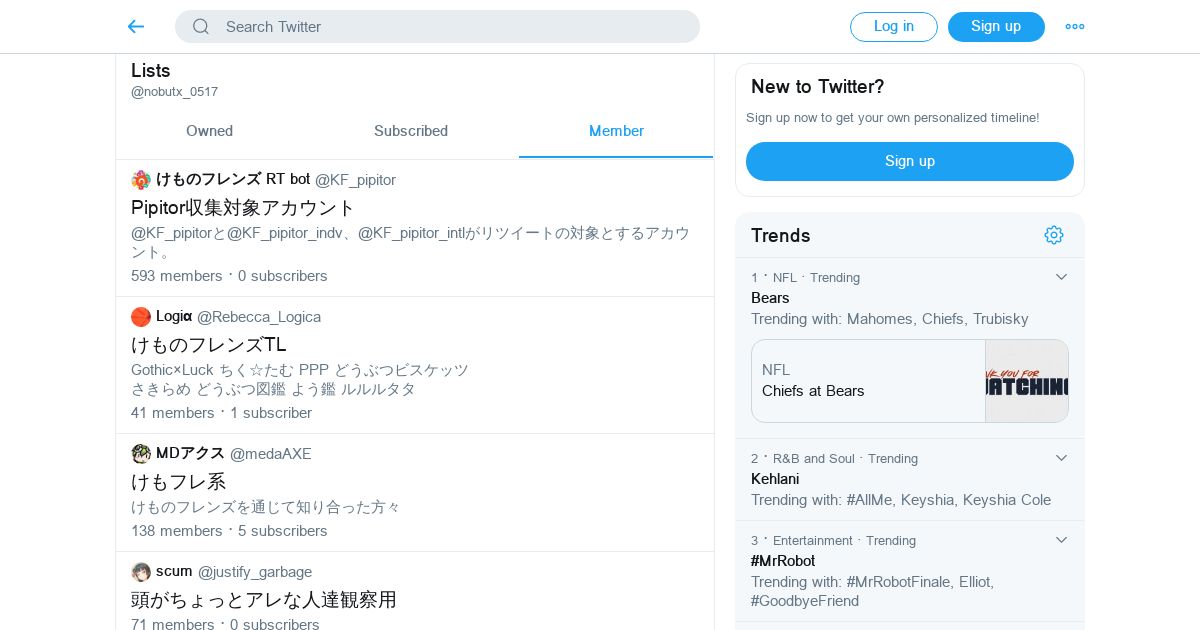Expand the #MrRobot trend chevron
Image resolution: width=1200 pixels, height=630 pixels.
point(1062,540)
